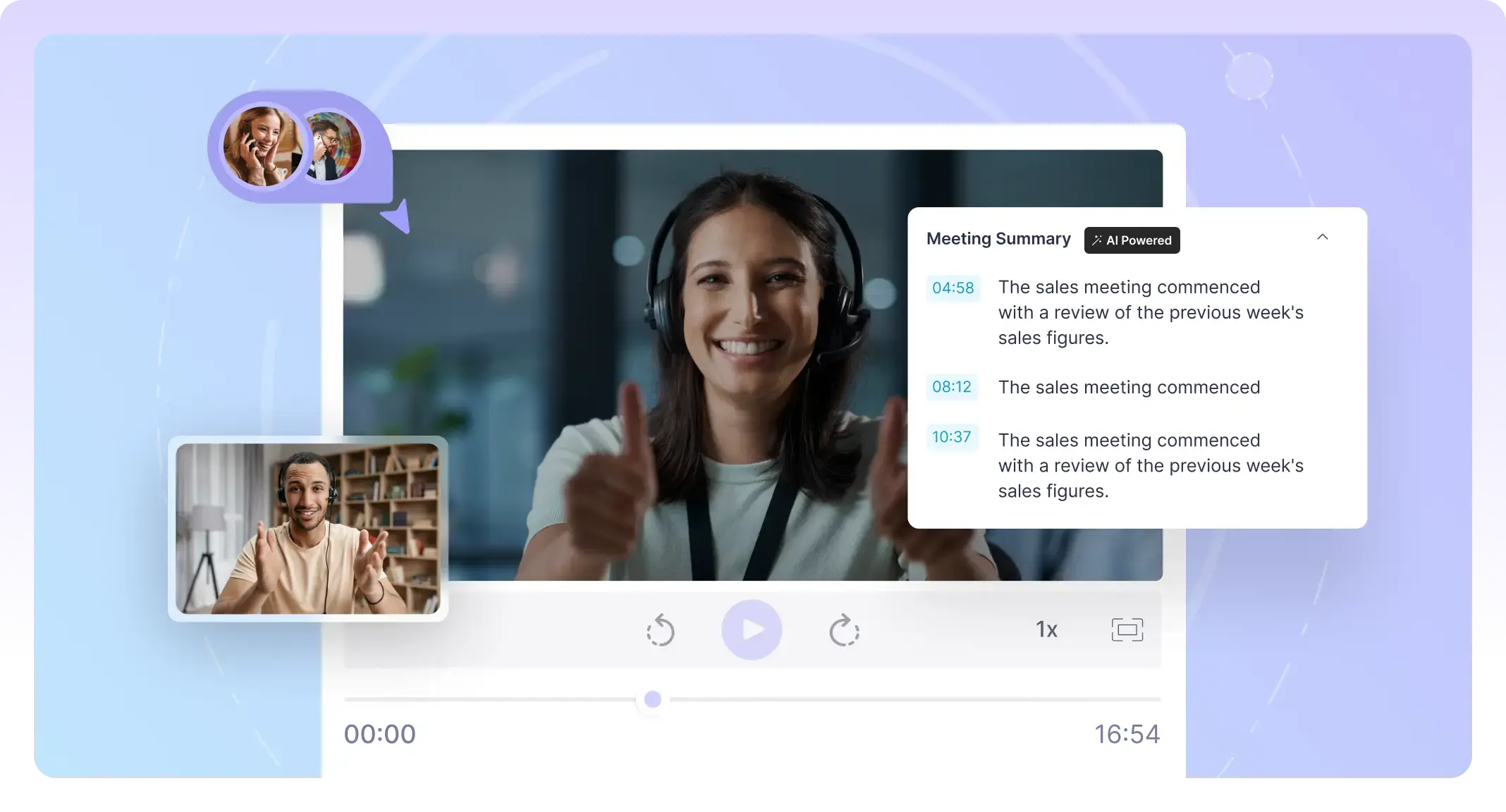The height and width of the screenshot is (812, 1506).
Task: Select the summary paragraph beside 10:37
Action: (1151, 465)
